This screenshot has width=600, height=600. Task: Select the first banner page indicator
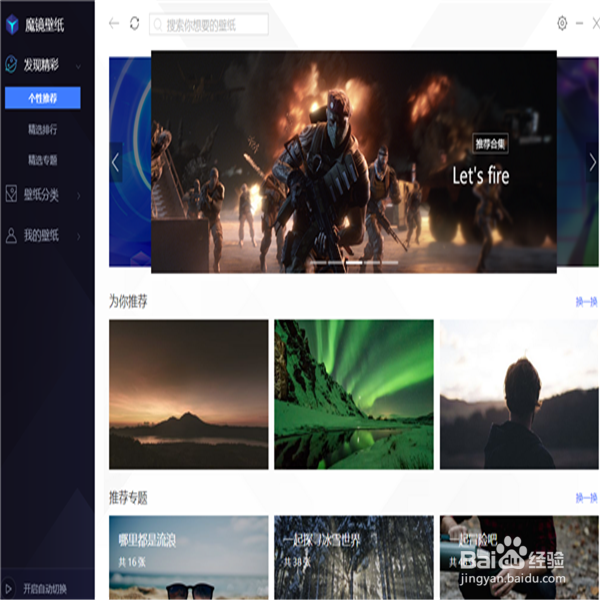(x=318, y=262)
